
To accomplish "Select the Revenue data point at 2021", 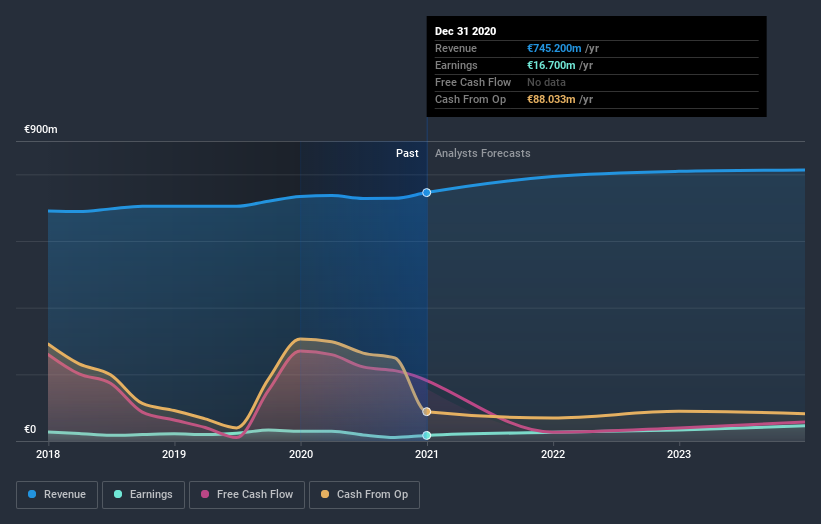I will pyautogui.click(x=427, y=193).
